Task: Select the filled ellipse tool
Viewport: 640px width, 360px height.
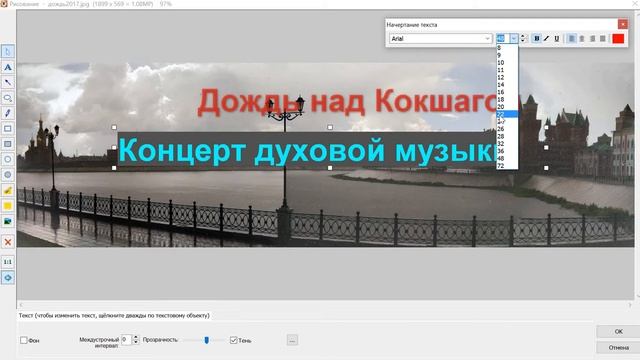Action: [8, 175]
